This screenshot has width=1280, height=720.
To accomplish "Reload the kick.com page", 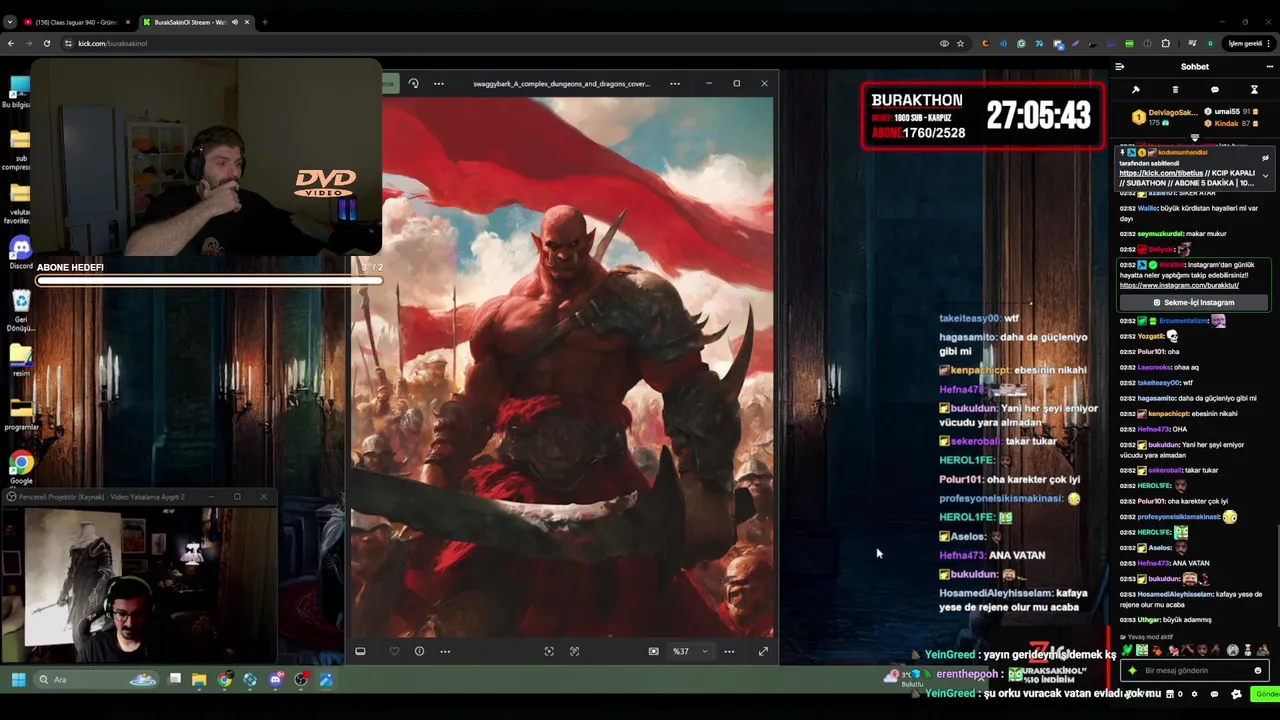I will pyautogui.click(x=46, y=43).
